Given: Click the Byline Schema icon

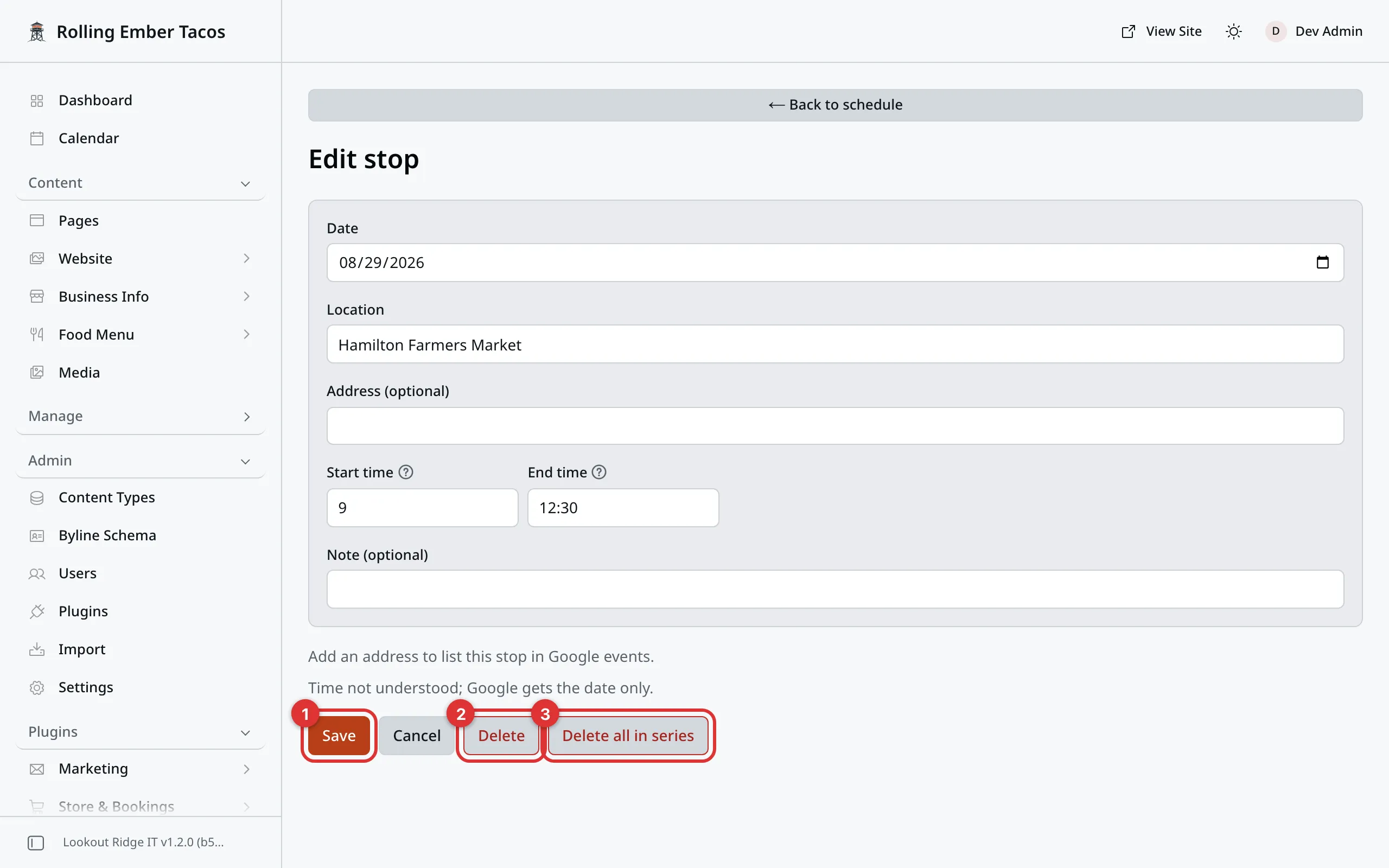Looking at the screenshot, I should (37, 535).
